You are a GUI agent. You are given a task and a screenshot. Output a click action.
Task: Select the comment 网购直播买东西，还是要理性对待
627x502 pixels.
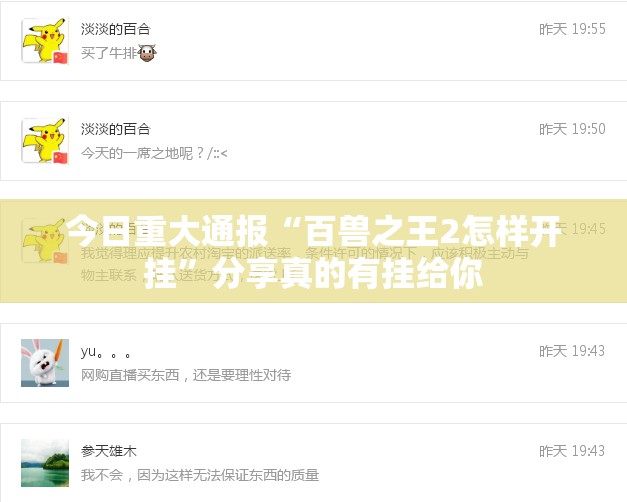[186, 375]
